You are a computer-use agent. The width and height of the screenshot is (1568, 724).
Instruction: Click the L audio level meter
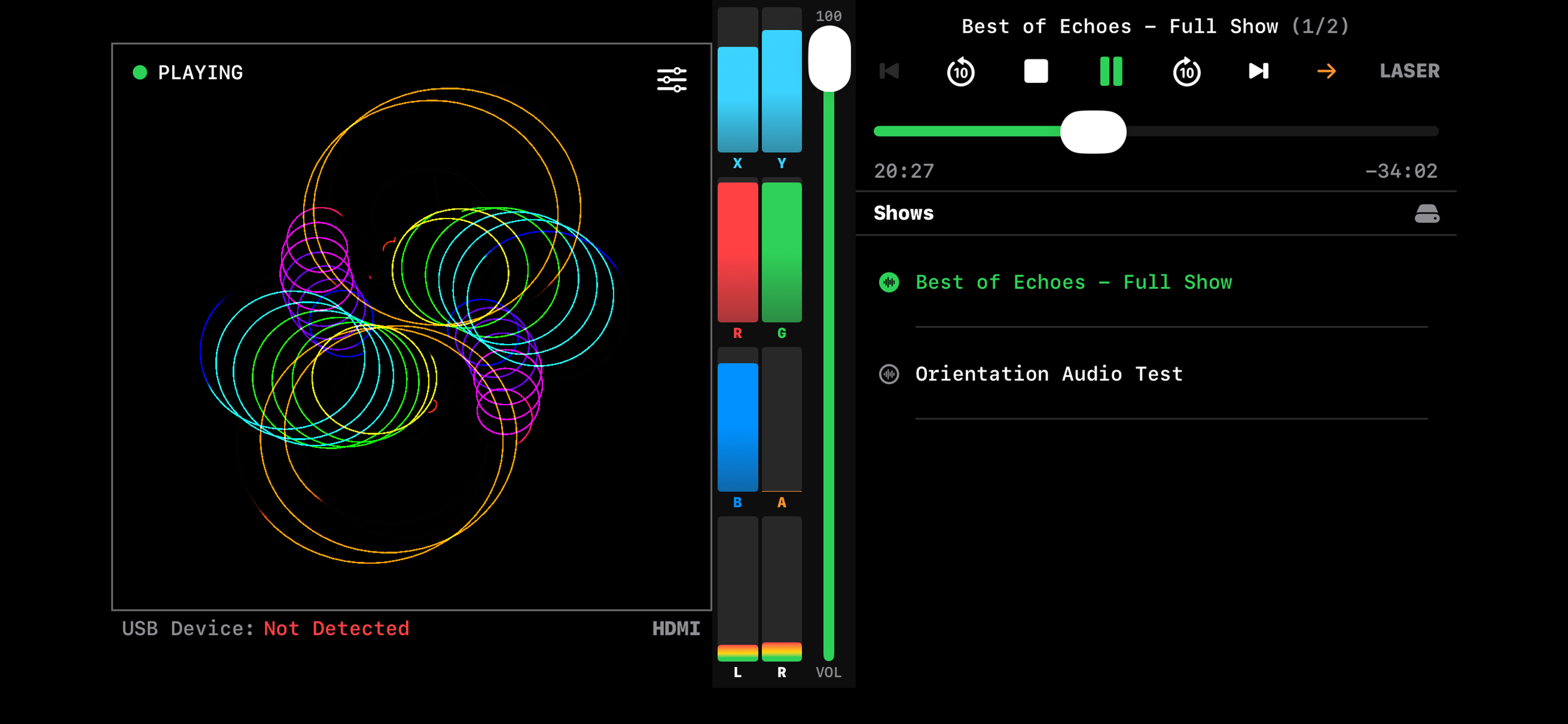738,589
